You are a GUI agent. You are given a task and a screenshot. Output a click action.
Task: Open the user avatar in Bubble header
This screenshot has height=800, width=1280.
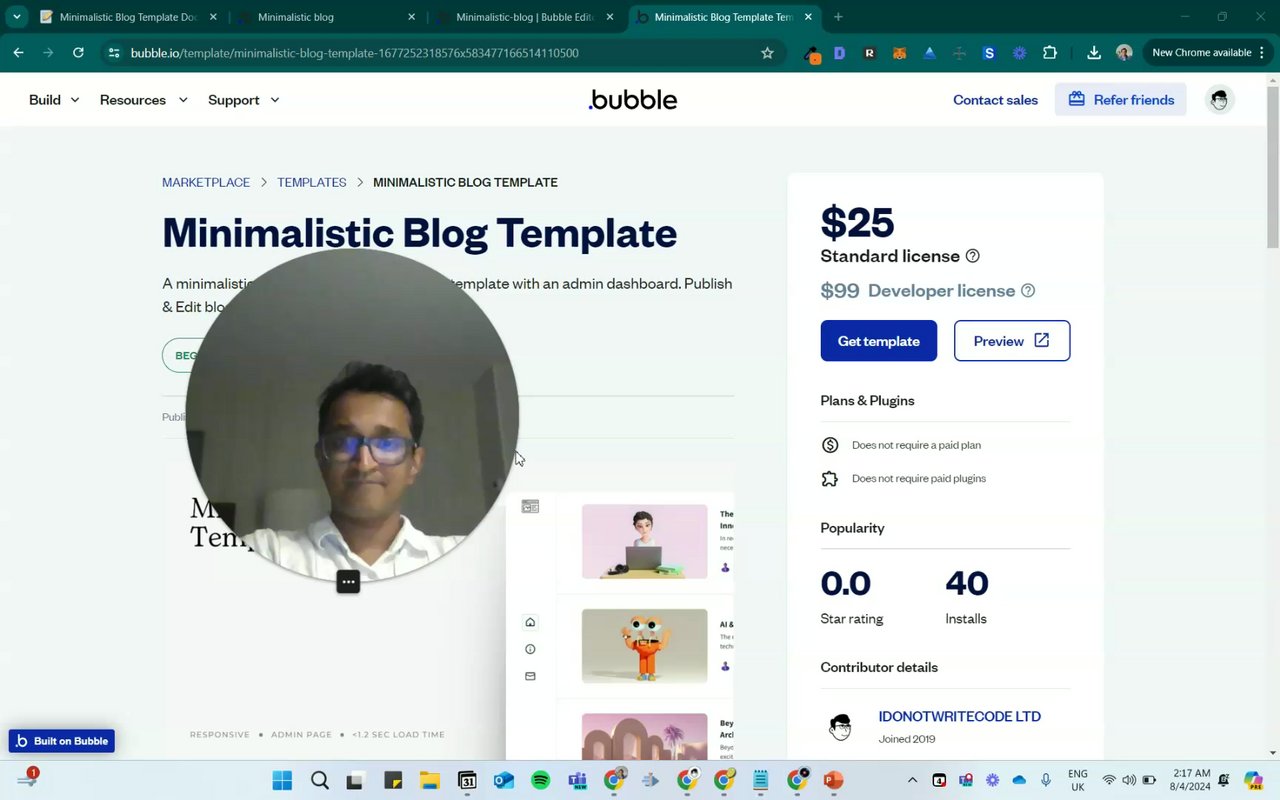(1219, 100)
